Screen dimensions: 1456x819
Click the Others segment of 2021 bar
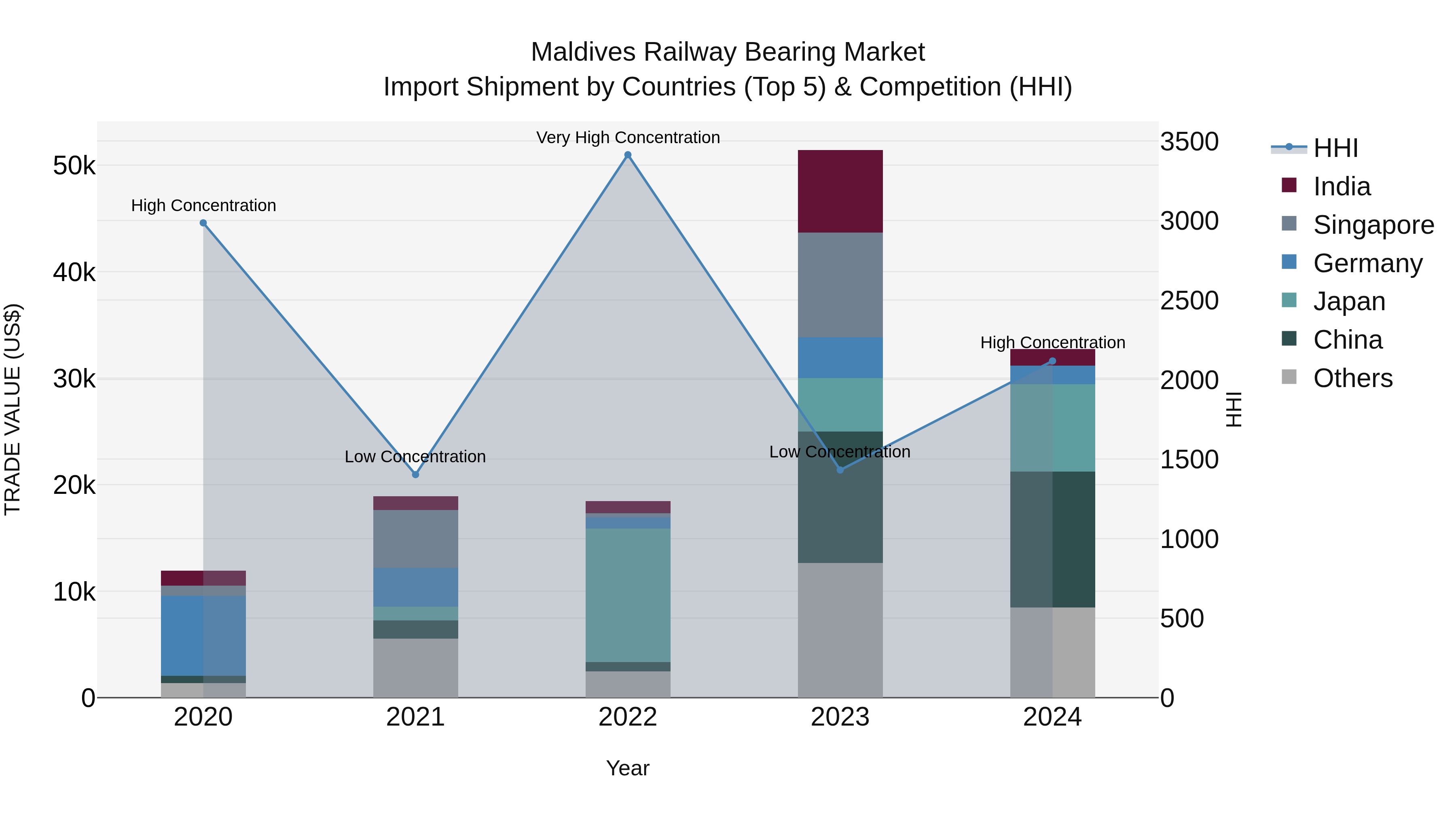click(415, 668)
